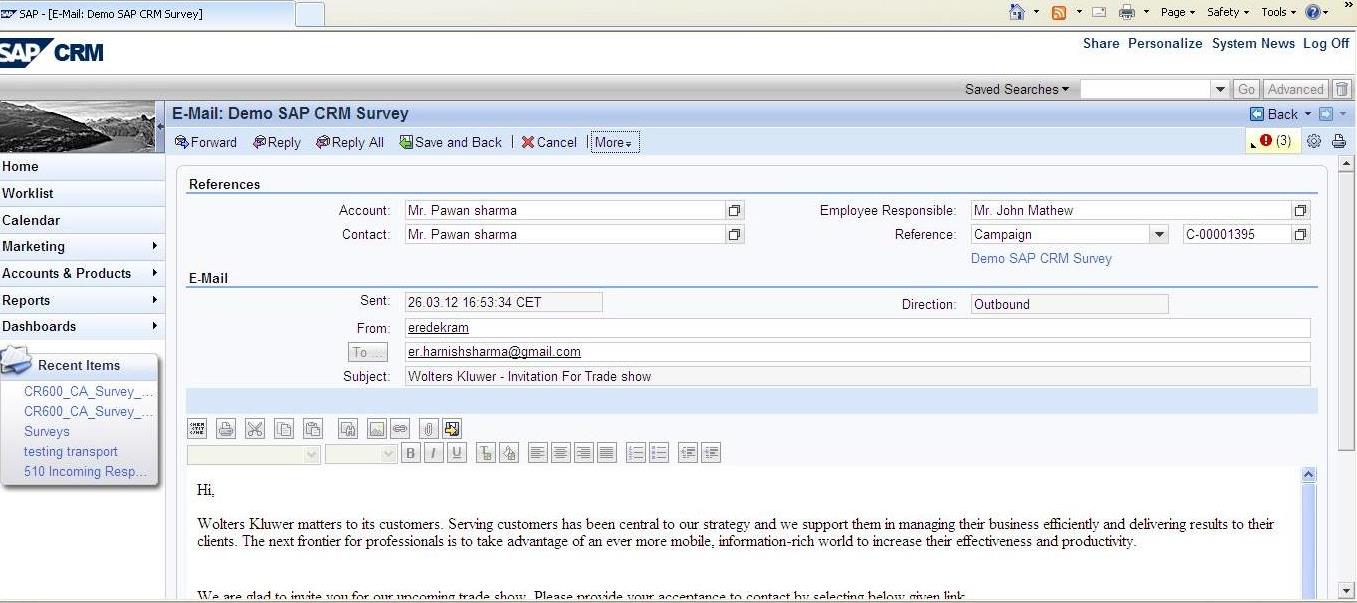Pick a background highlight color
Viewport: 1357px width, 603px height.
point(509,453)
